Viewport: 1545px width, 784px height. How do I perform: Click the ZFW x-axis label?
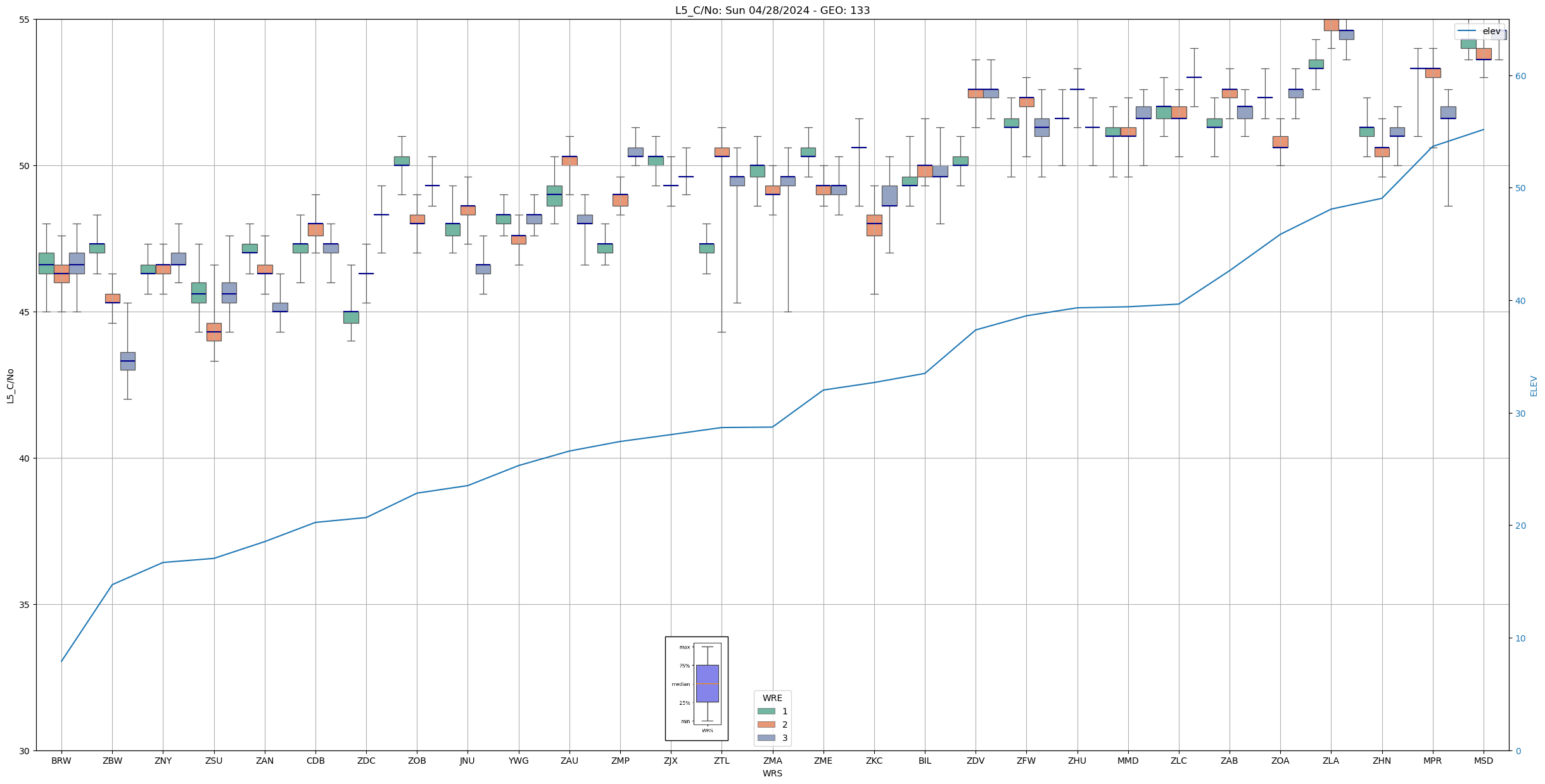1026,761
